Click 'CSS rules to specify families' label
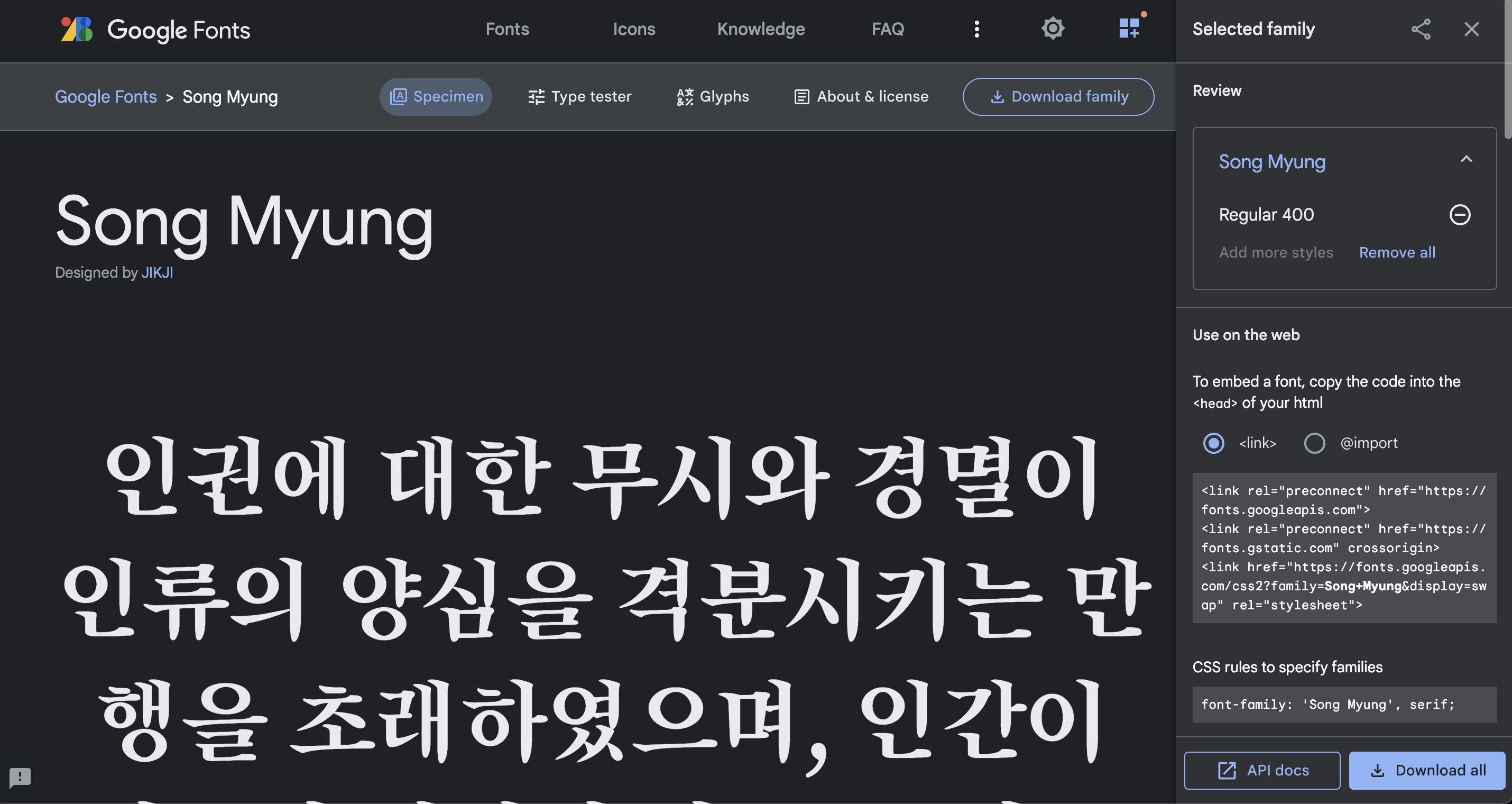Image resolution: width=1512 pixels, height=804 pixels. (x=1287, y=667)
